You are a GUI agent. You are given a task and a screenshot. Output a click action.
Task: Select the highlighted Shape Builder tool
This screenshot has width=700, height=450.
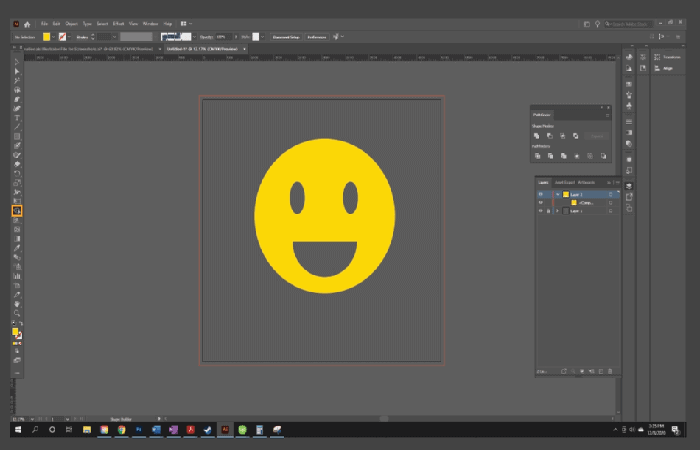tap(17, 211)
